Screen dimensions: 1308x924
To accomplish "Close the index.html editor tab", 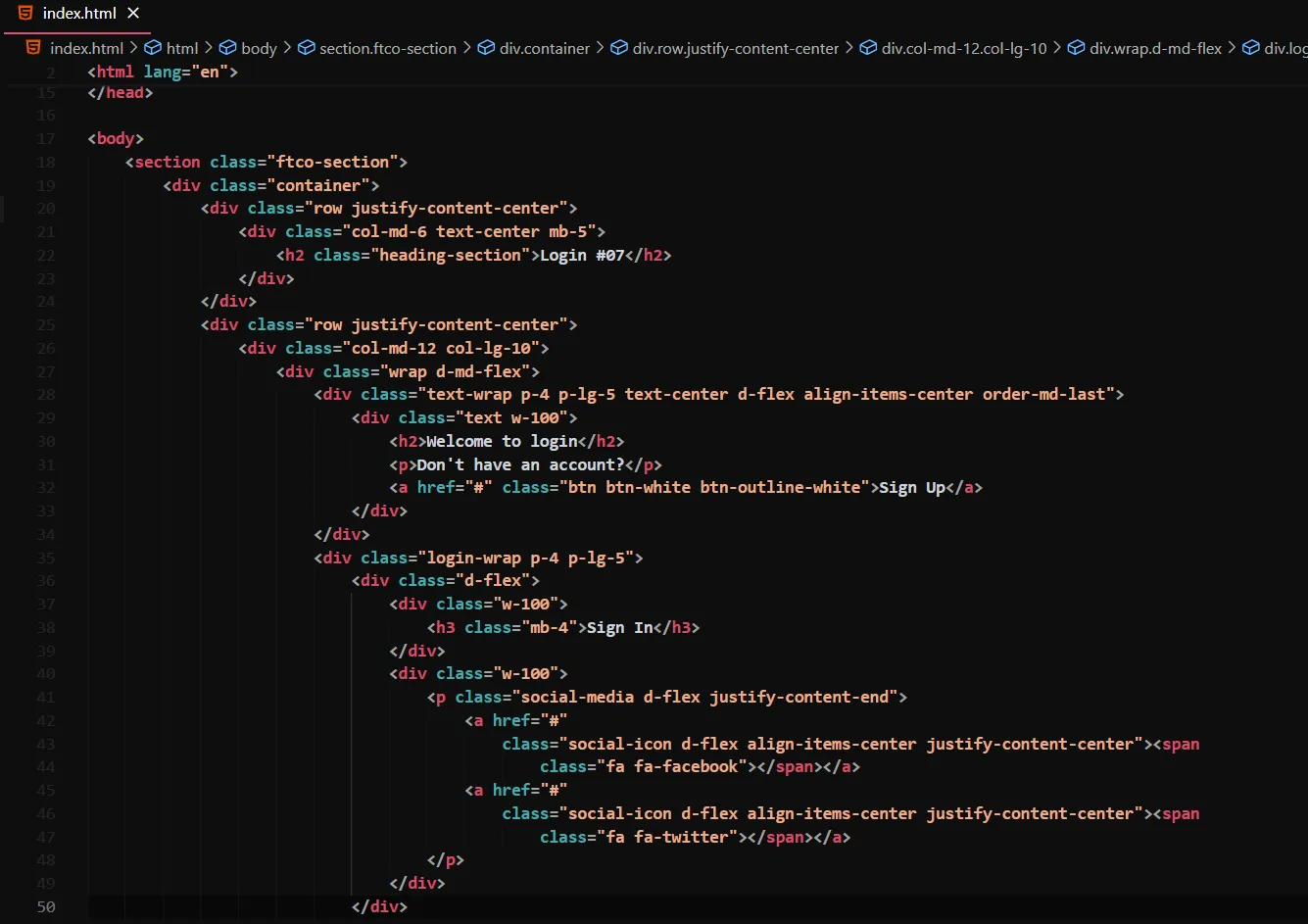I will pyautogui.click(x=133, y=14).
